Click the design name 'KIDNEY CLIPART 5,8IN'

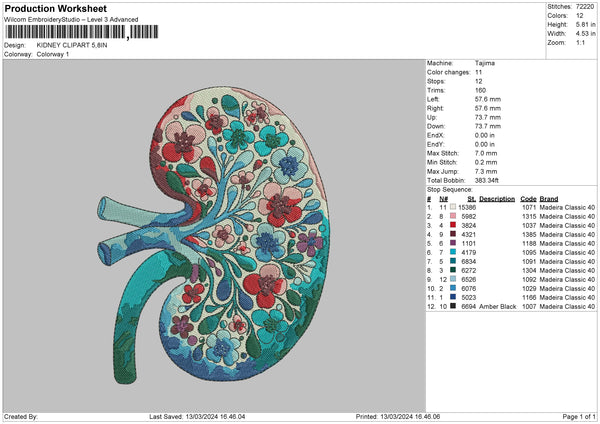[x=72, y=45]
